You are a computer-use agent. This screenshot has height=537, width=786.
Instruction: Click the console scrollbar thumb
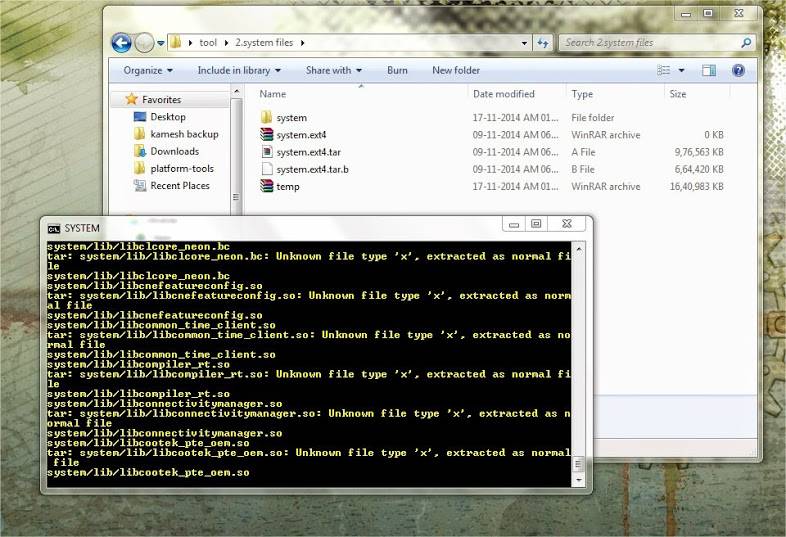tap(578, 464)
